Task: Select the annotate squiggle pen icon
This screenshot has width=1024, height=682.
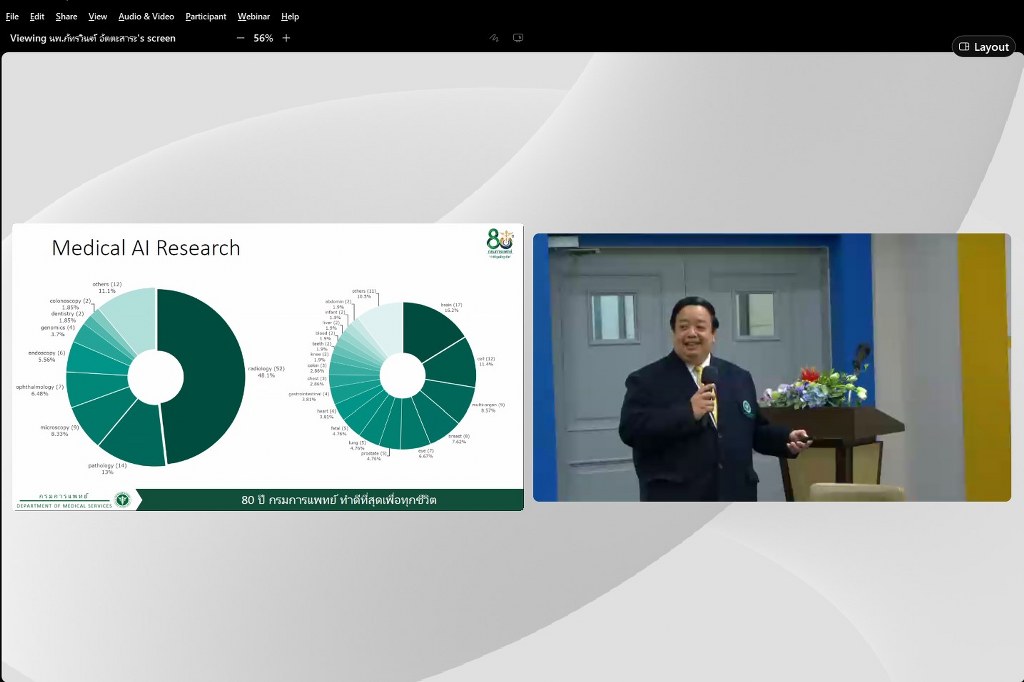Action: (x=494, y=38)
